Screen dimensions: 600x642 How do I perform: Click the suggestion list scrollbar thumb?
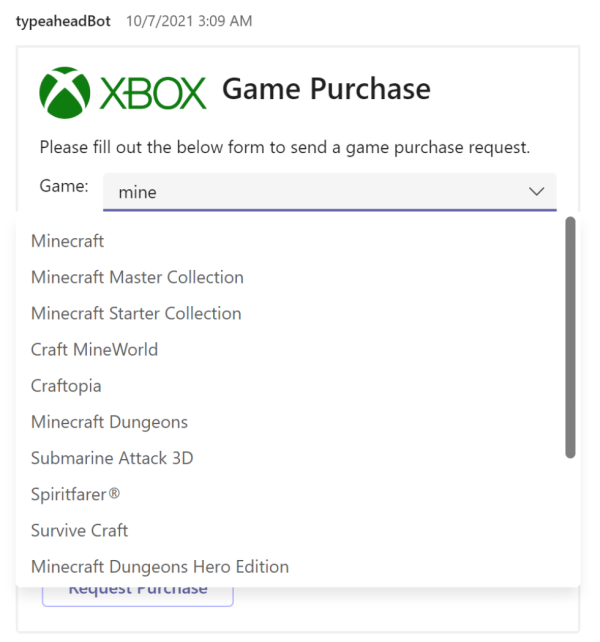coord(570,337)
